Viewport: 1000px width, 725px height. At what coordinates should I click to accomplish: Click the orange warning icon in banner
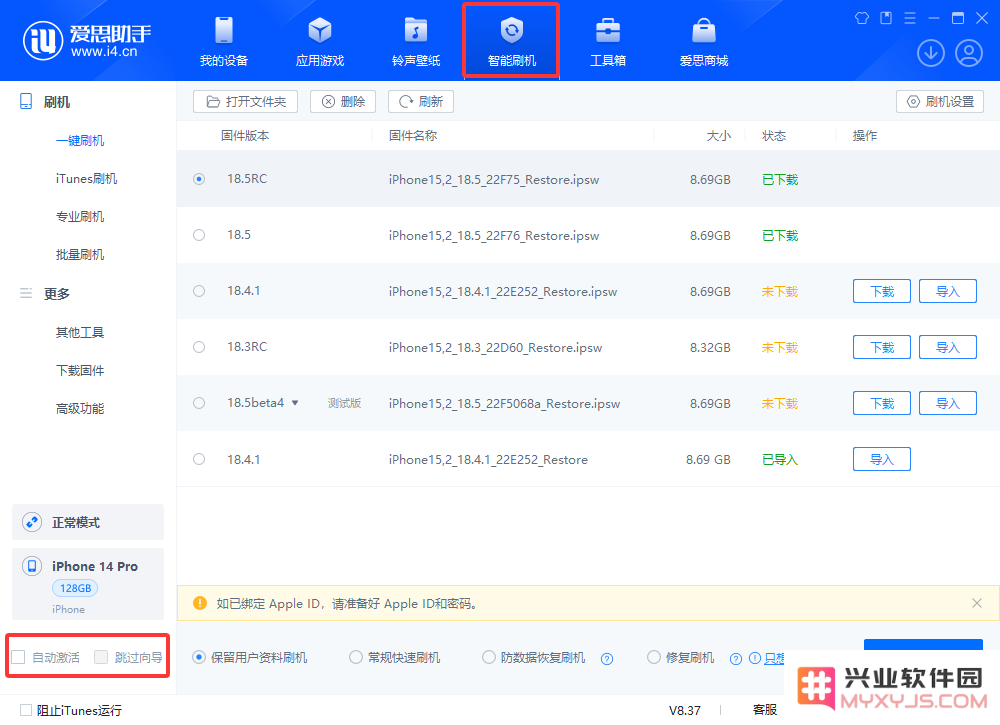[x=200, y=603]
